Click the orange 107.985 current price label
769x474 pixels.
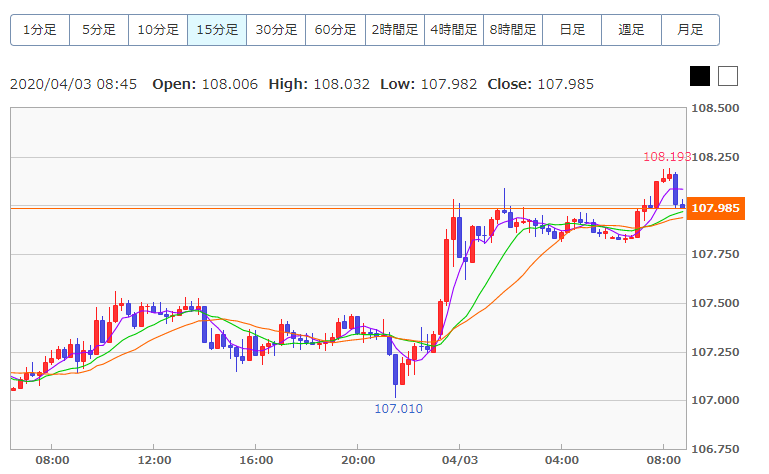pos(716,208)
